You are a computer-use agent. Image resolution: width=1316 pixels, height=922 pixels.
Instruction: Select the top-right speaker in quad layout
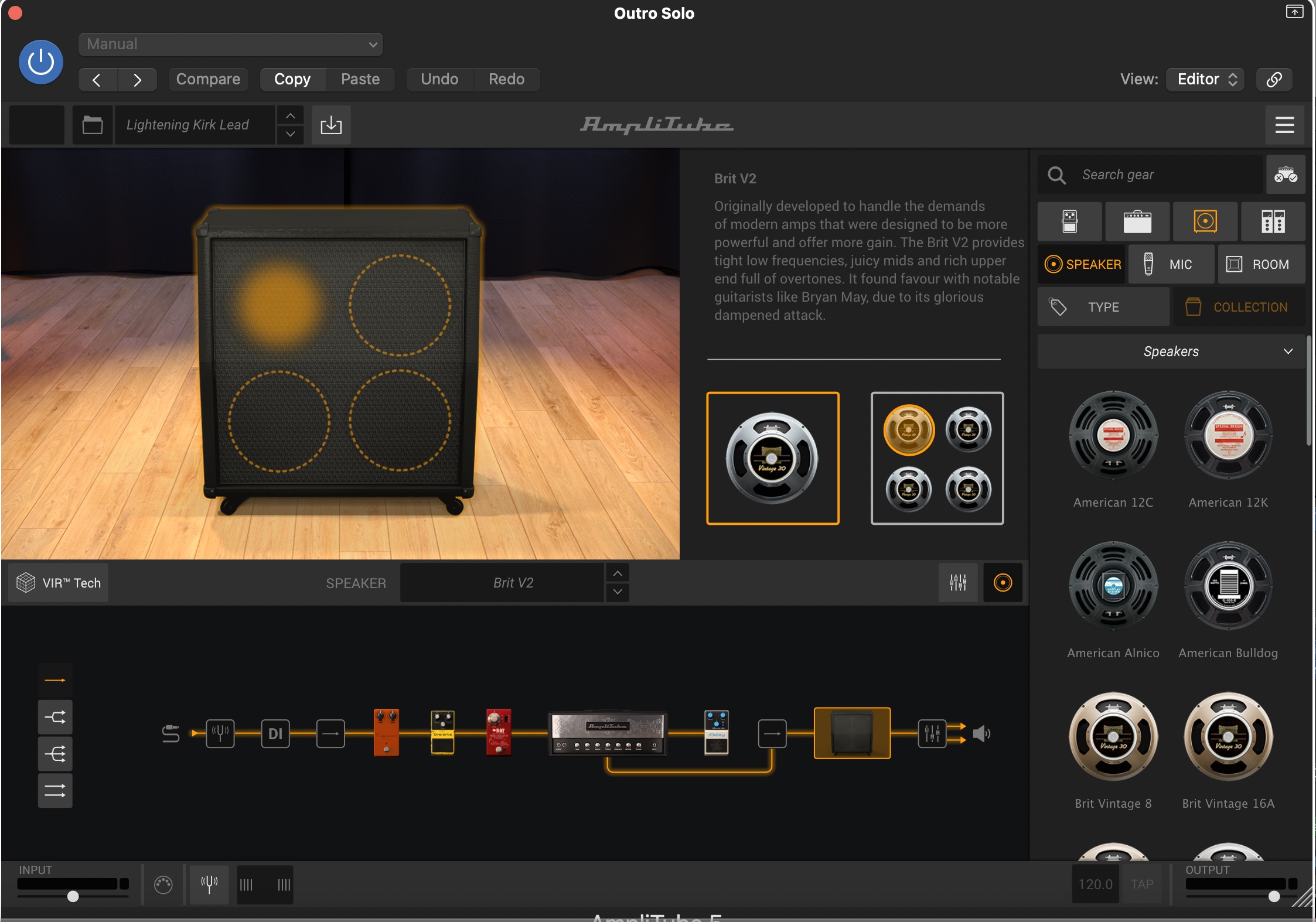pyautogui.click(x=969, y=430)
